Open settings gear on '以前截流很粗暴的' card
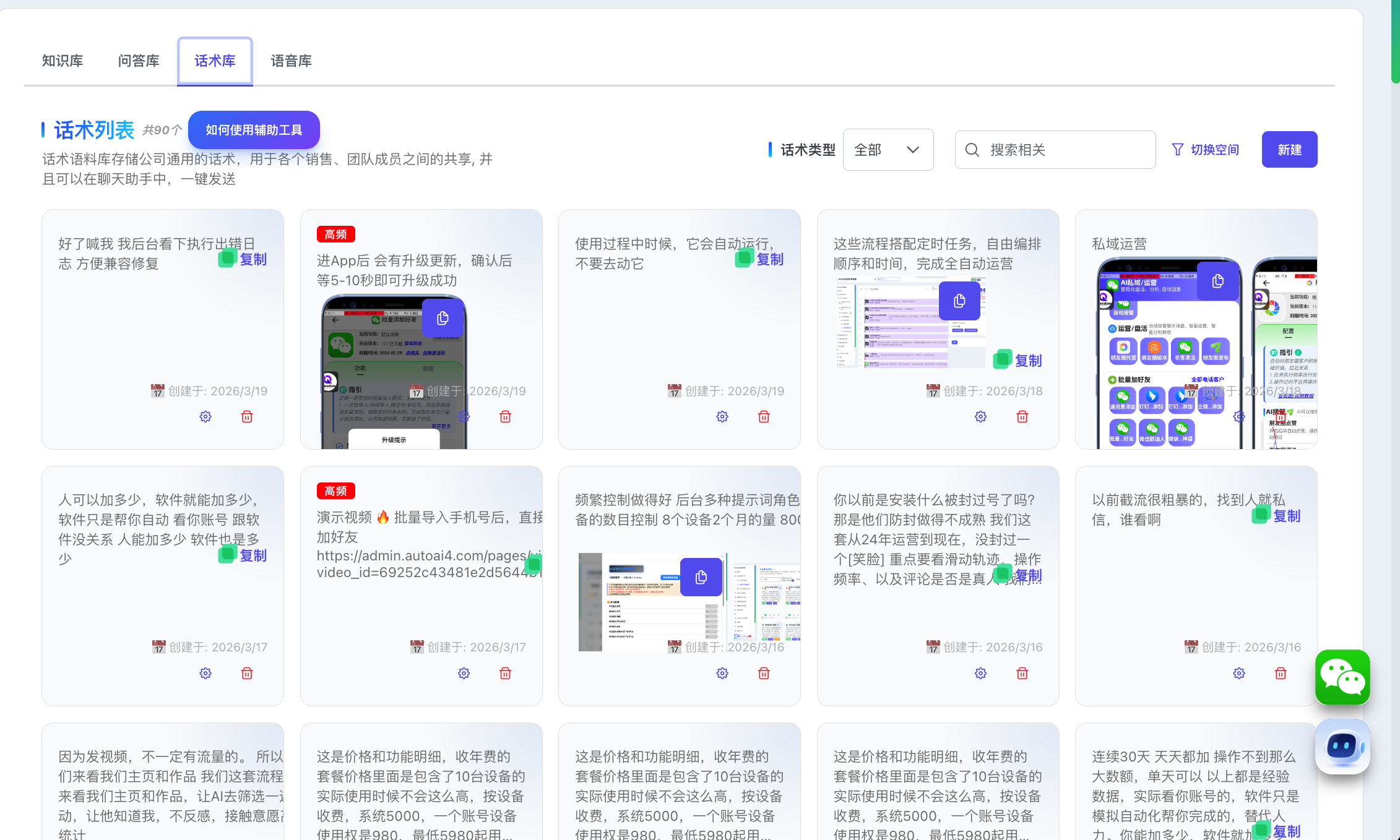 click(1239, 674)
